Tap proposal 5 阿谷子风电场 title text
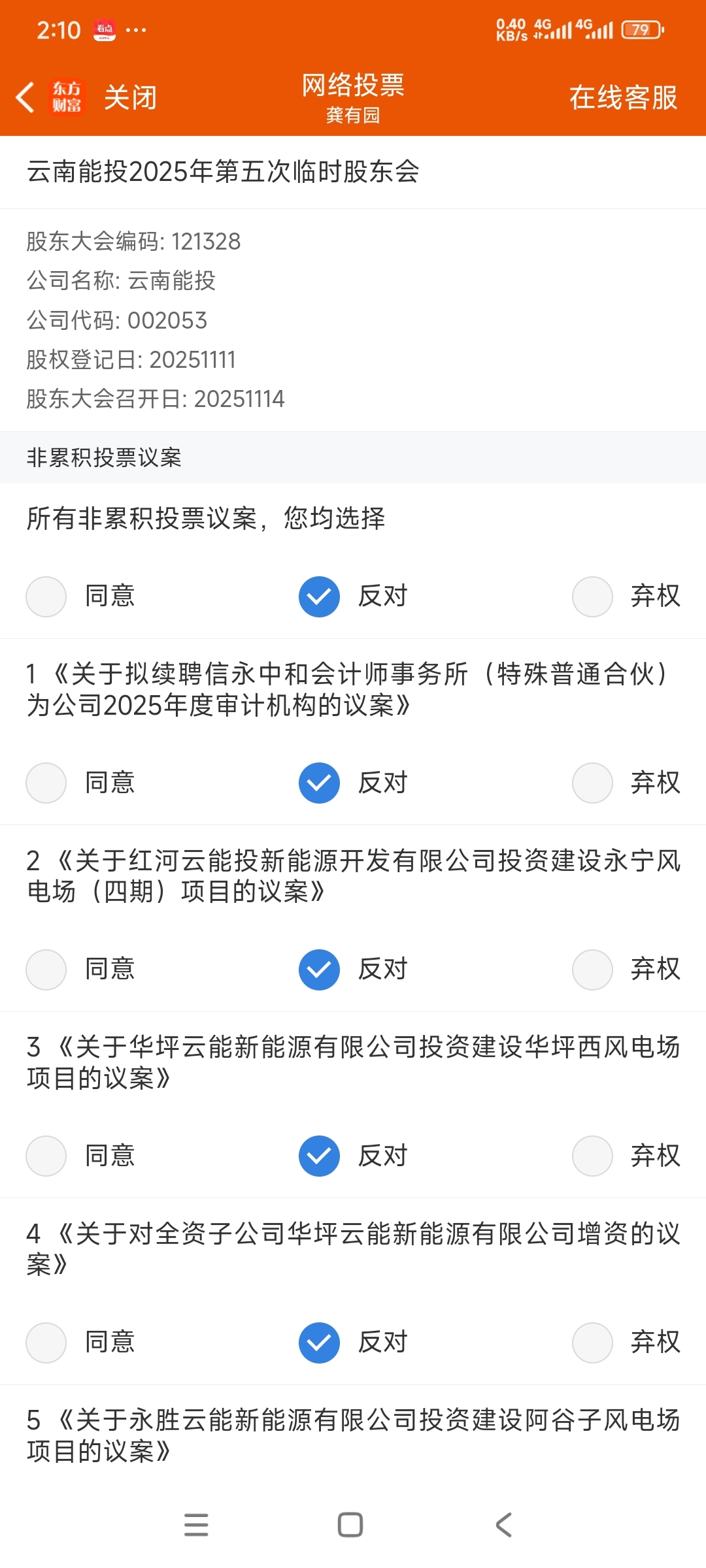 point(353,1435)
